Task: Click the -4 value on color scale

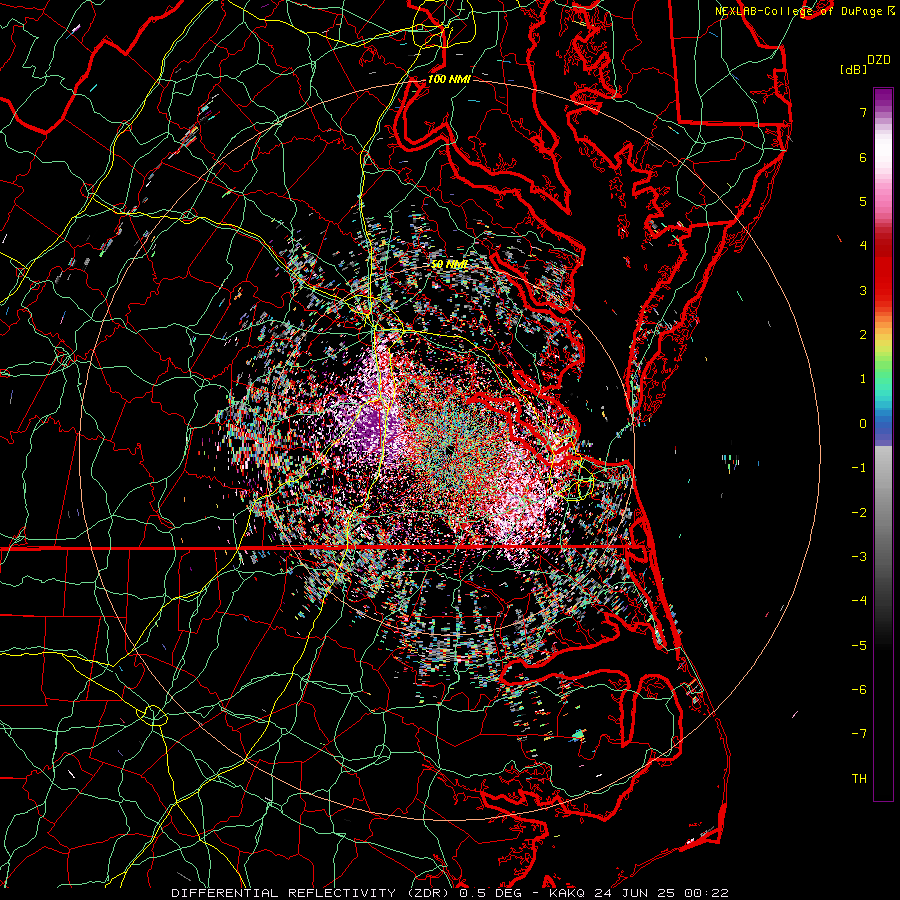Action: point(859,601)
